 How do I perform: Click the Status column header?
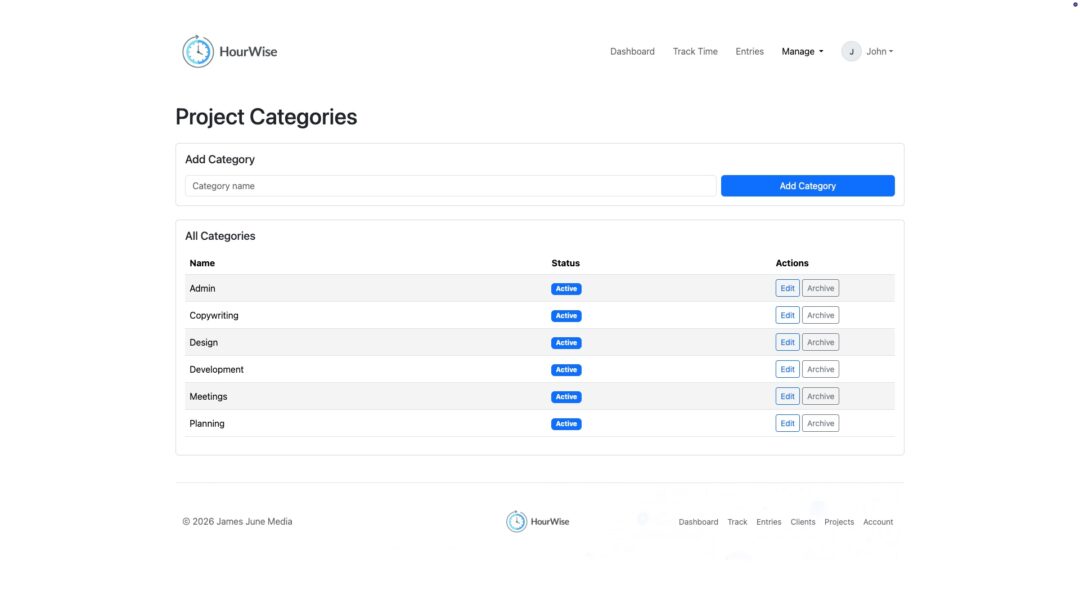[565, 263]
